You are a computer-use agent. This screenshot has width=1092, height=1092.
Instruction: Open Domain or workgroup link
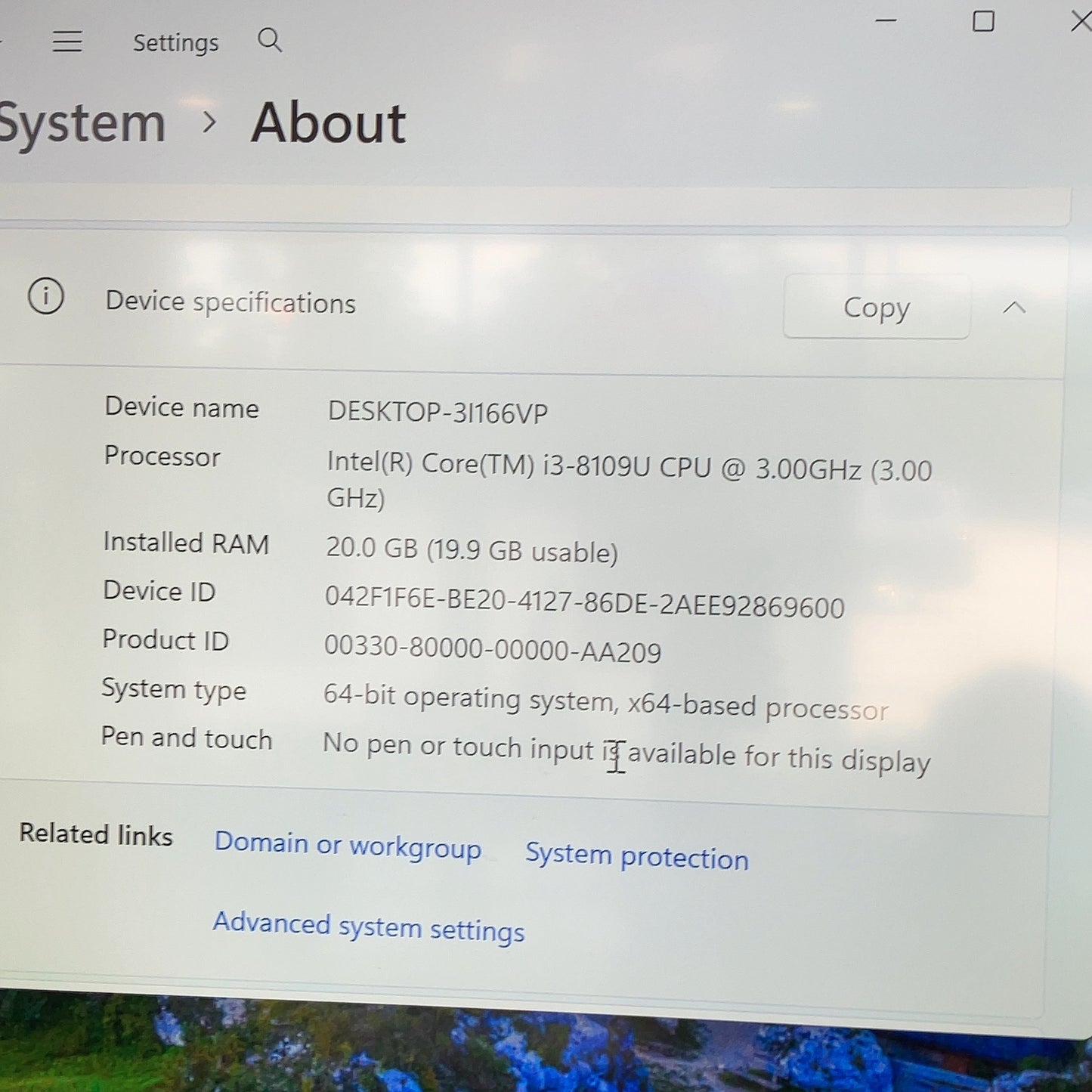pos(348,846)
